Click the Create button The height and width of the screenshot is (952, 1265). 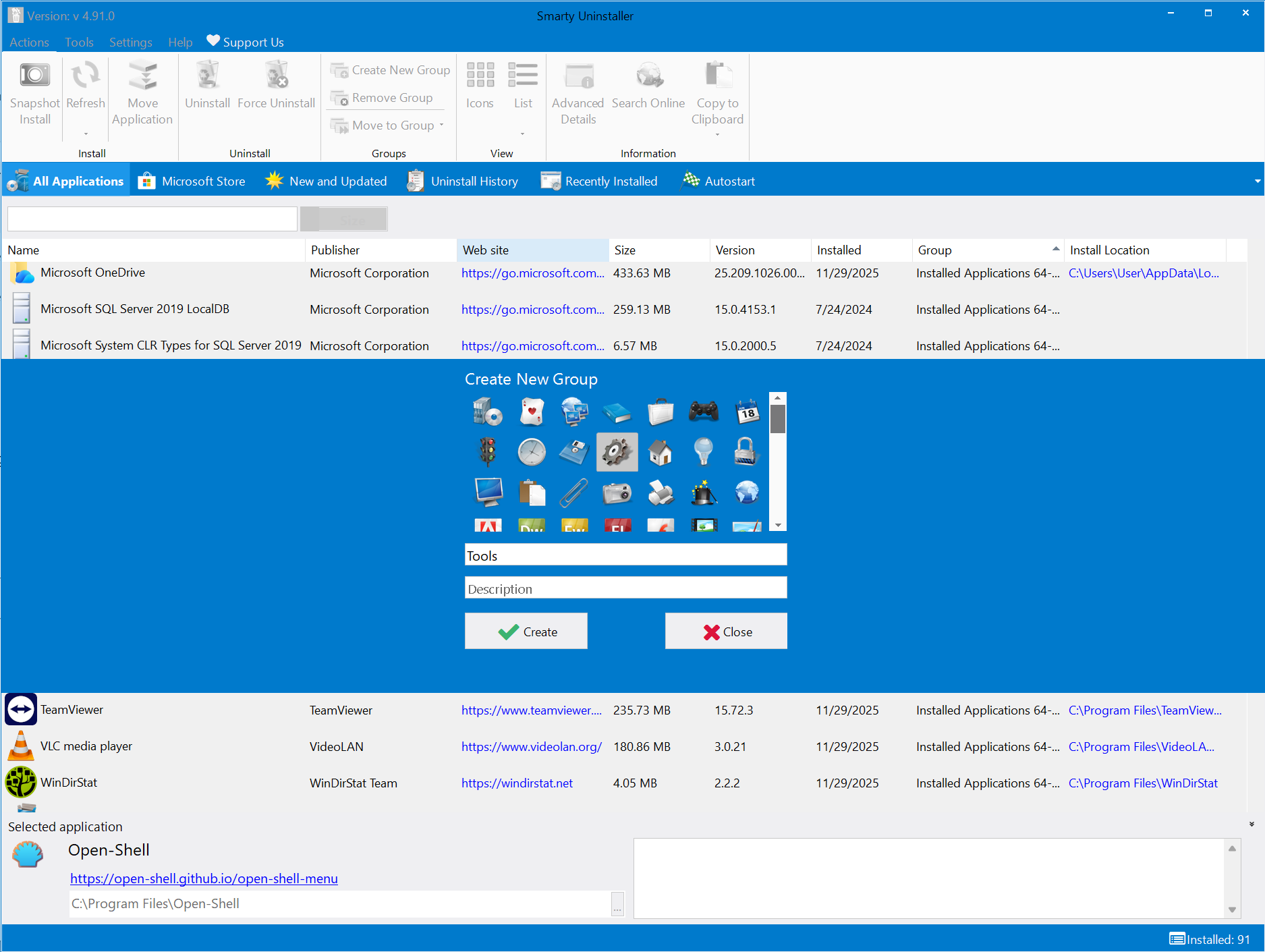pyautogui.click(x=526, y=631)
